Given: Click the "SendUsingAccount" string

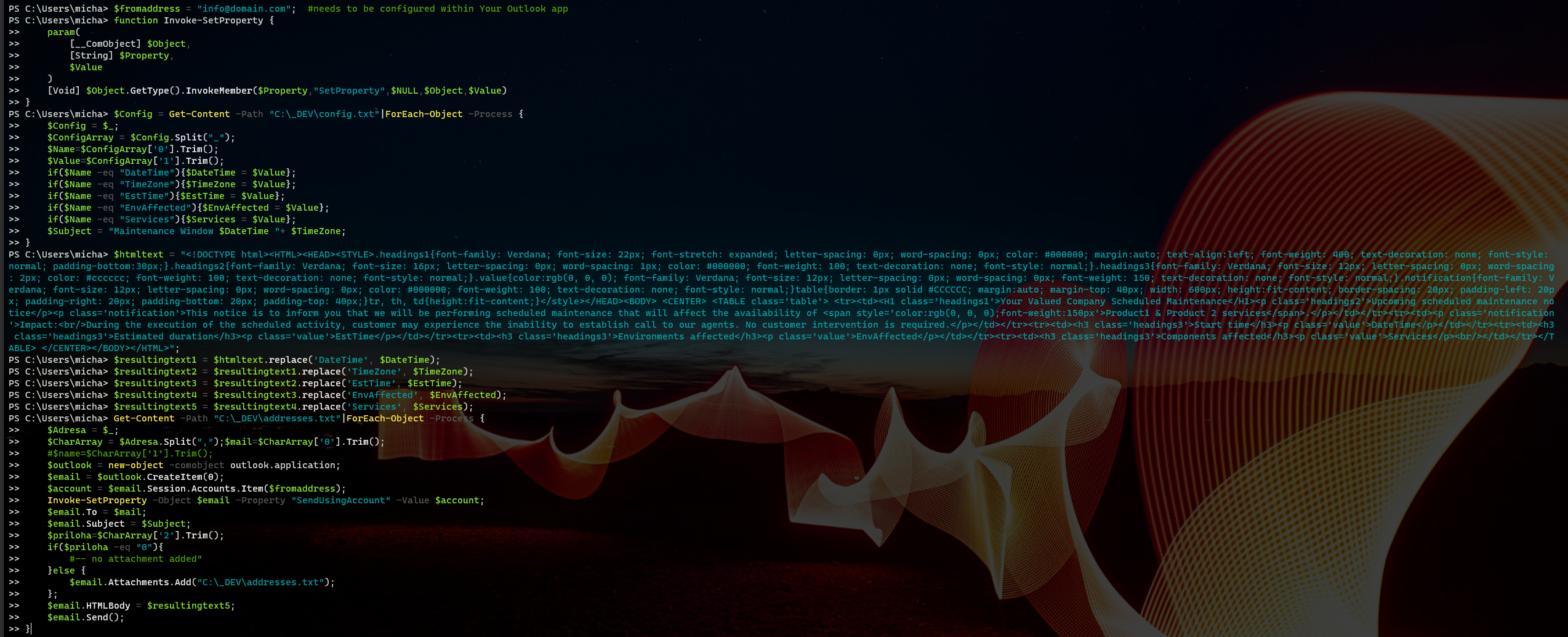Looking at the screenshot, I should tap(341, 500).
